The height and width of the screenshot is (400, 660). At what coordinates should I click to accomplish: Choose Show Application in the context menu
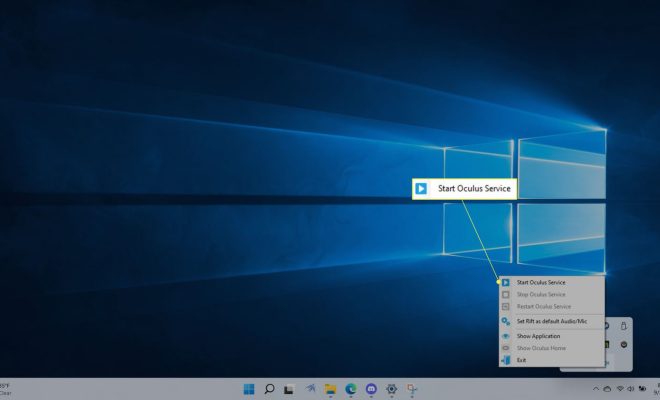551,336
